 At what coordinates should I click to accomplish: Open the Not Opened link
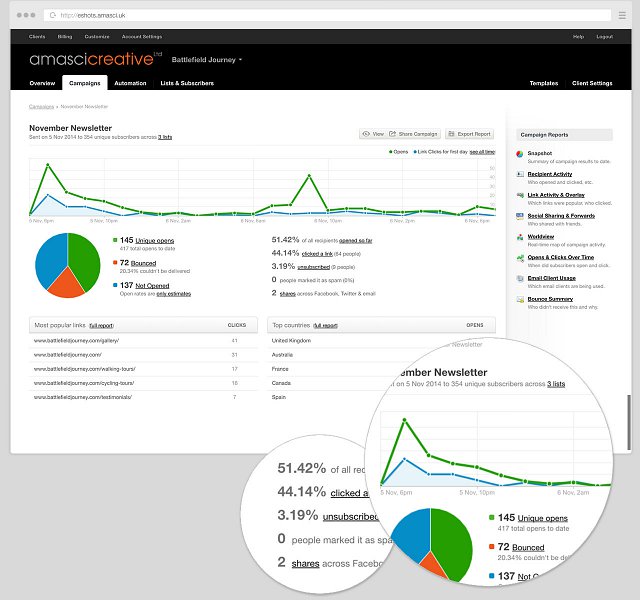[152, 286]
